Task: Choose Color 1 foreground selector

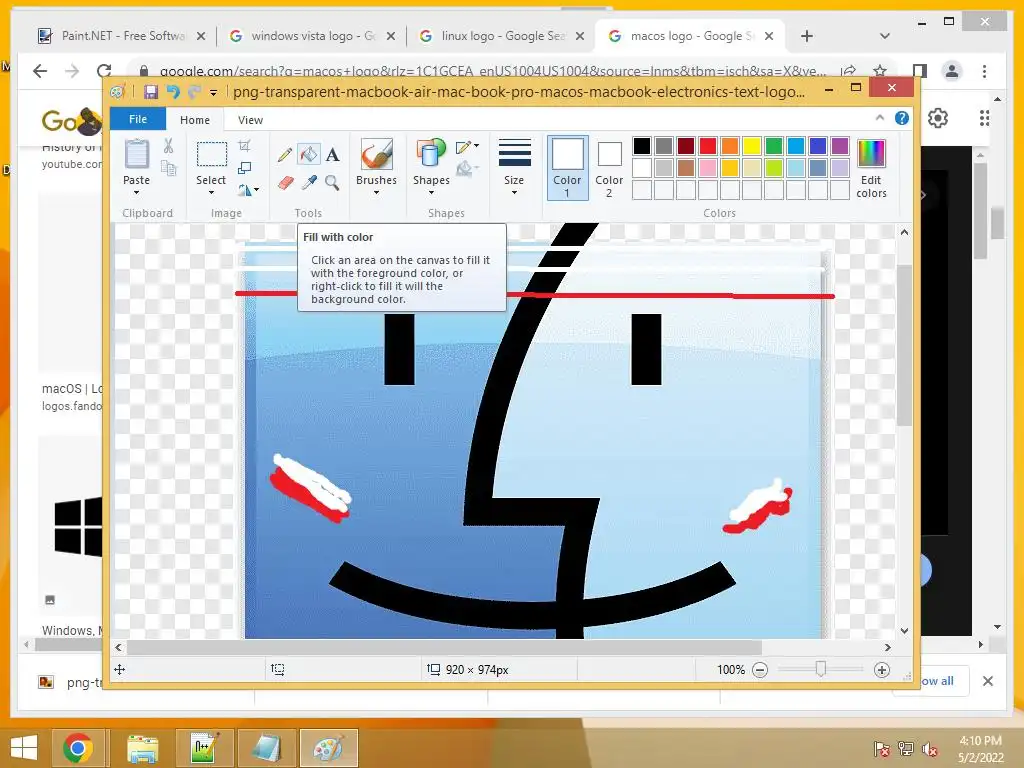Action: pos(568,167)
